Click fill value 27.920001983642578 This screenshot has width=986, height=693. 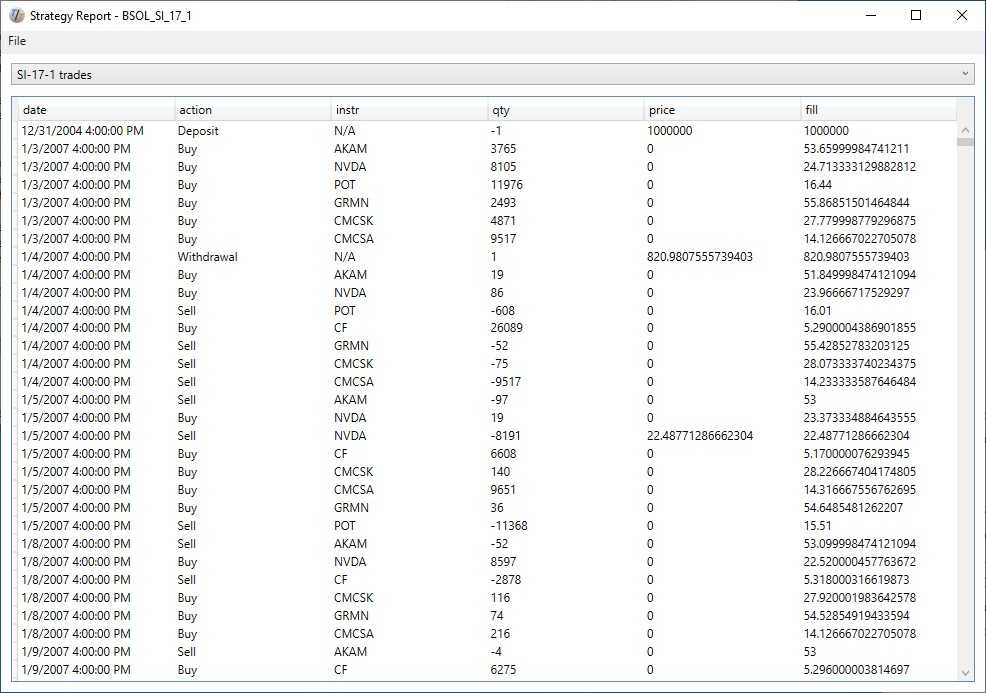pos(860,597)
